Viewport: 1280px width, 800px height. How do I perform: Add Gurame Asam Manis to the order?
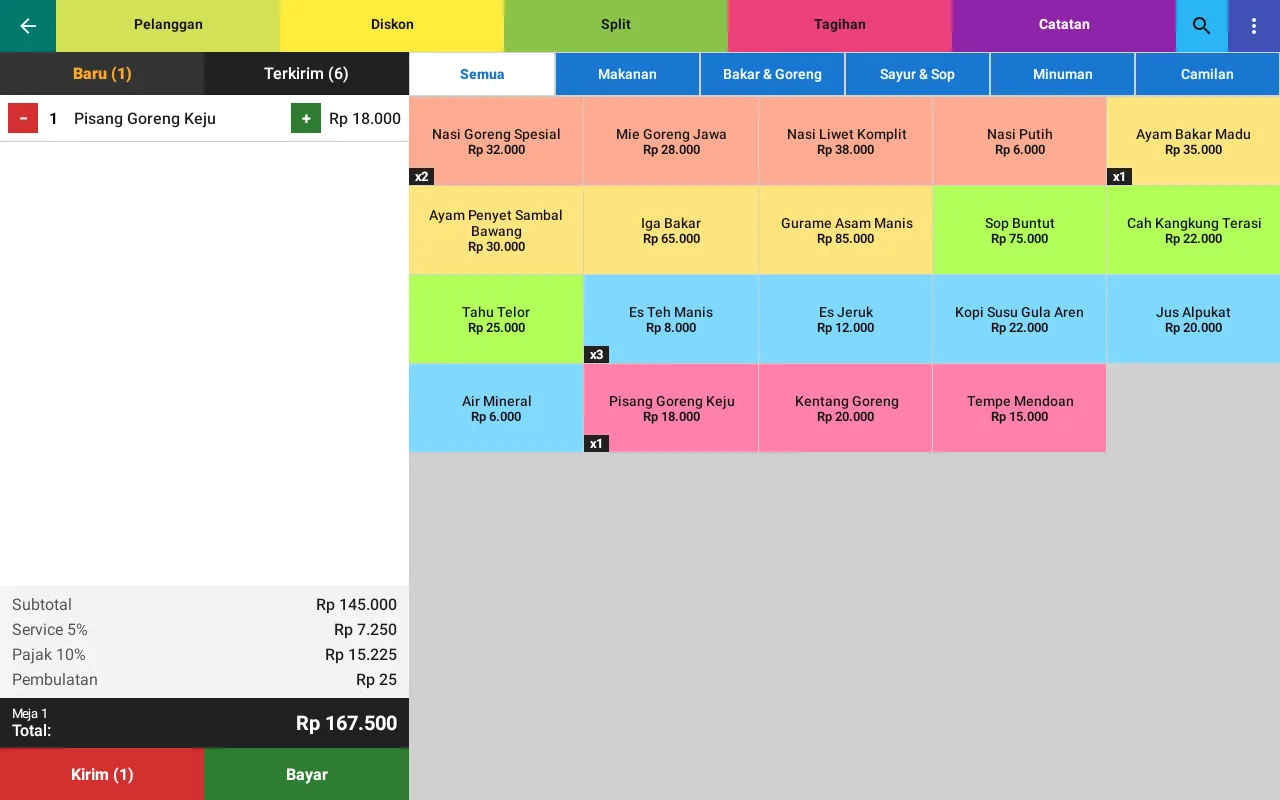[846, 230]
